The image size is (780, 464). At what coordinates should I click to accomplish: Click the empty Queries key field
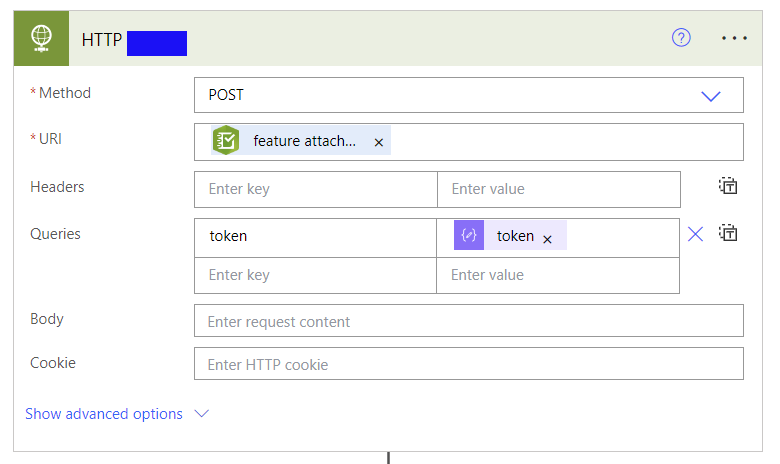point(315,275)
